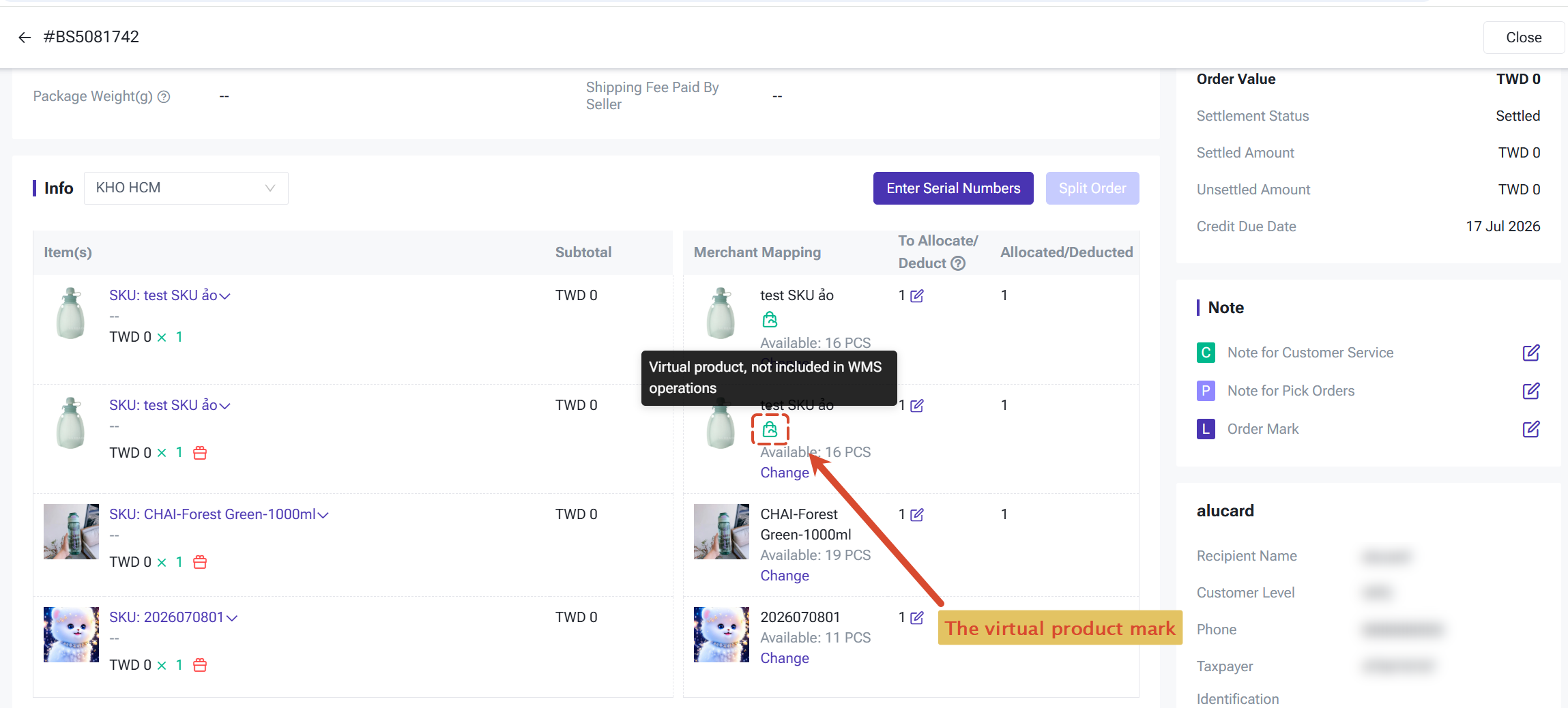
Task: Click red gift icon on SKU 2026070801 item
Action: pos(200,665)
